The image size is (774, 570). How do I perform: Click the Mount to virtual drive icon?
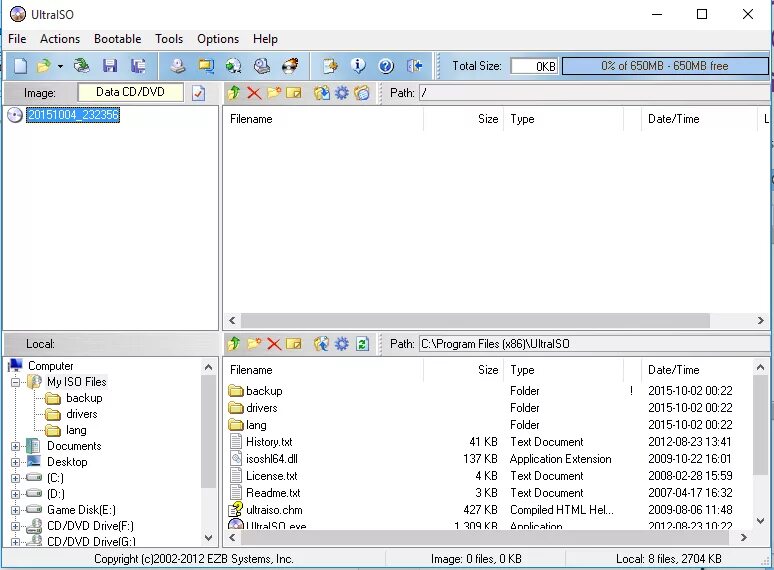pyautogui.click(x=262, y=66)
